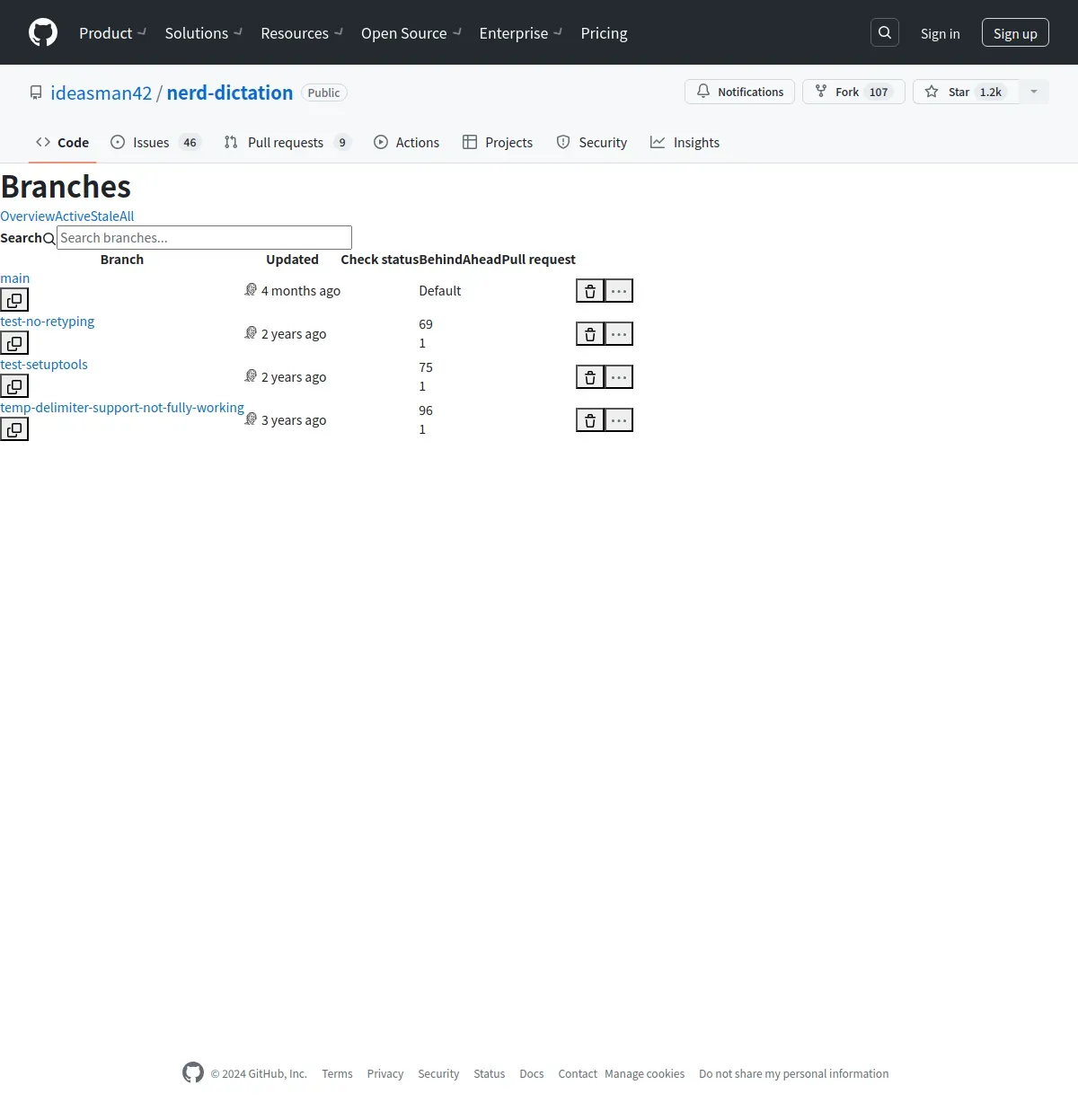Show the Active branches view

[73, 216]
